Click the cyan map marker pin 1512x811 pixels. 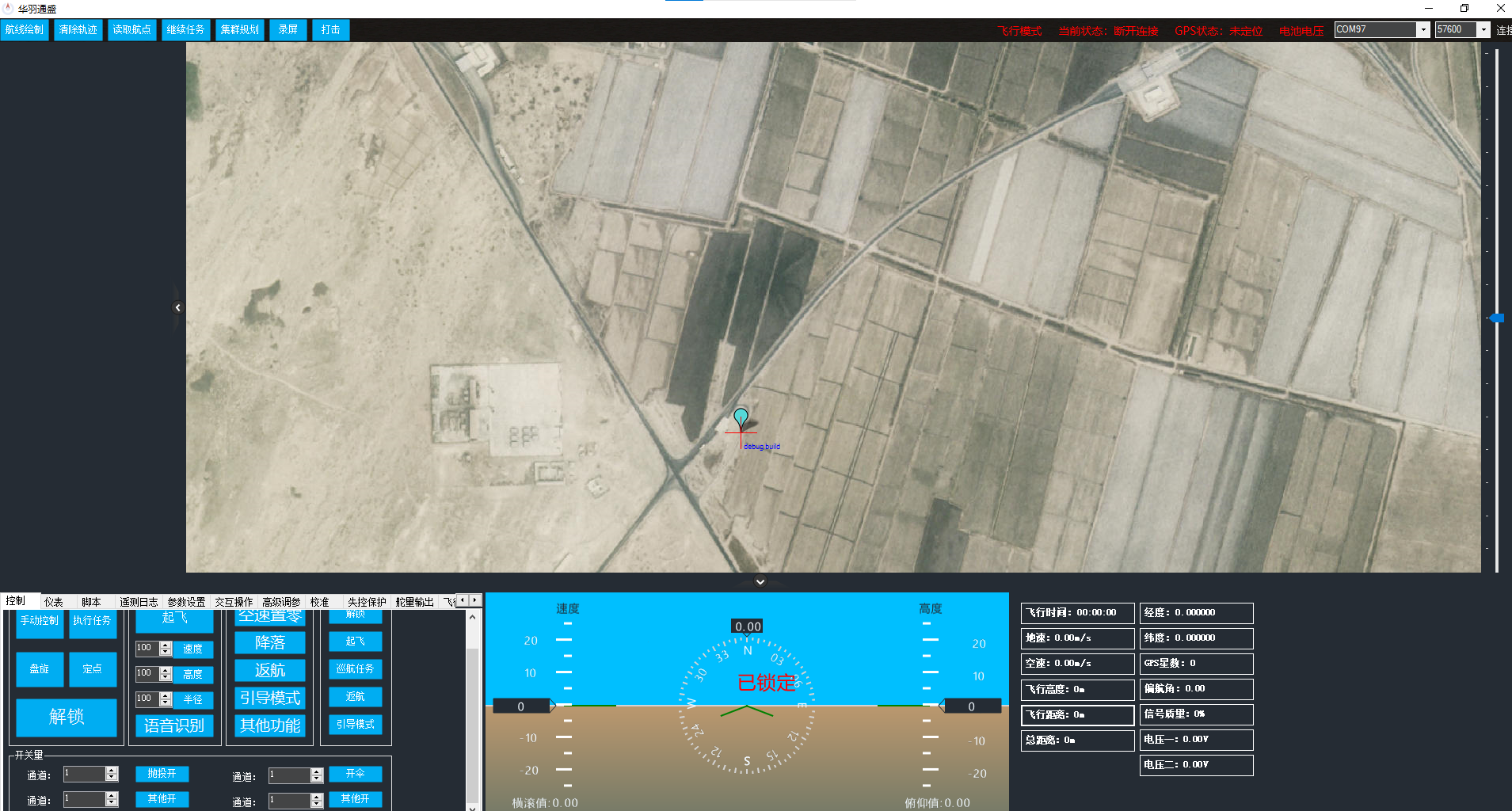click(741, 418)
